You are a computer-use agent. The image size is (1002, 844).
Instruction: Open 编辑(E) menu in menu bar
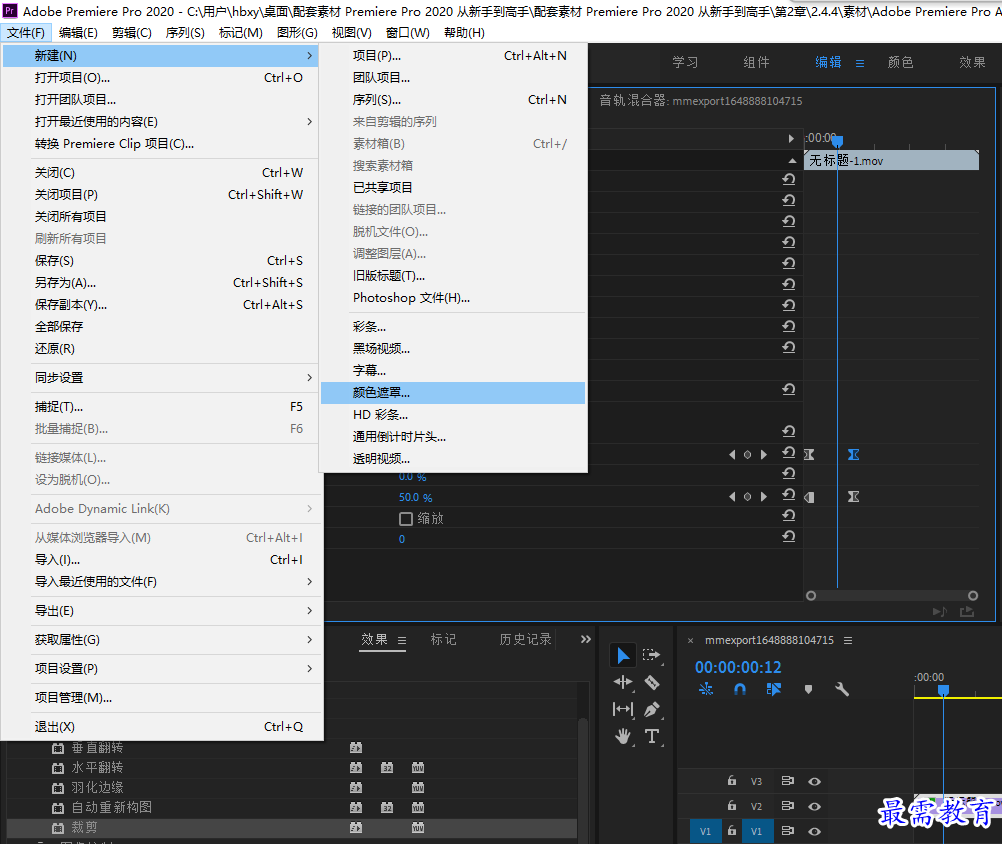coord(78,33)
